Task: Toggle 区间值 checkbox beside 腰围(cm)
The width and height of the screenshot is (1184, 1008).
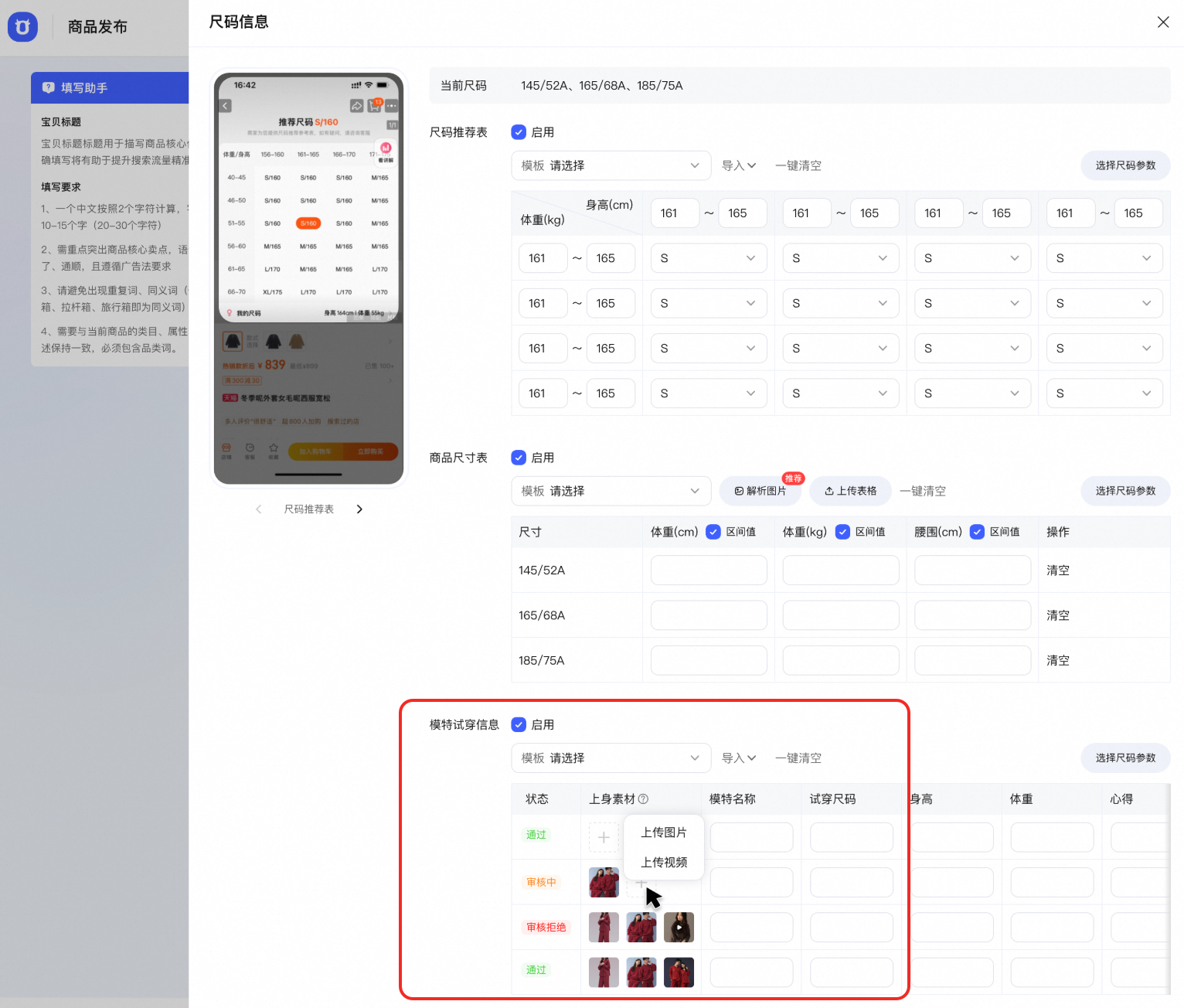Action: (977, 532)
